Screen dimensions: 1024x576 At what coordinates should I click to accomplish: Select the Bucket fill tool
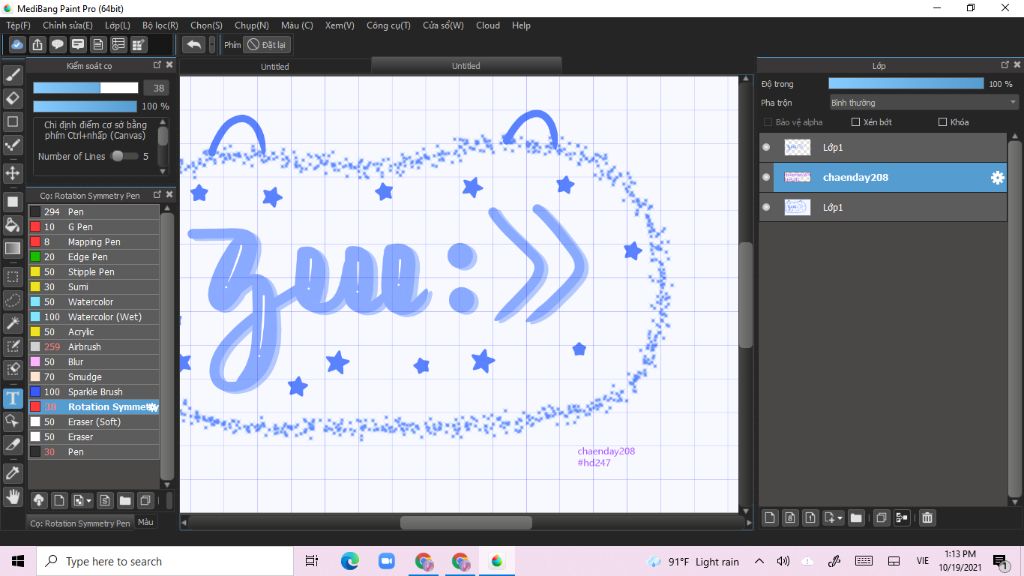[12, 225]
